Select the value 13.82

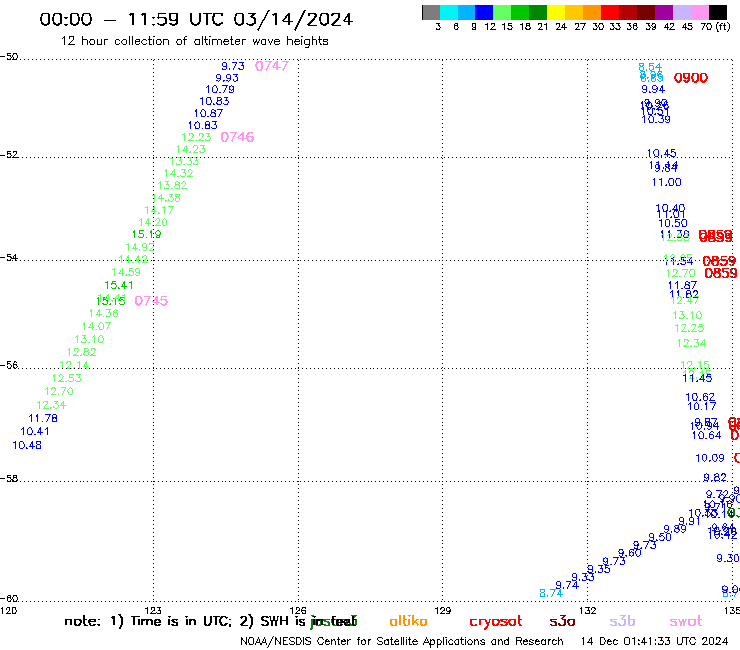172,186
